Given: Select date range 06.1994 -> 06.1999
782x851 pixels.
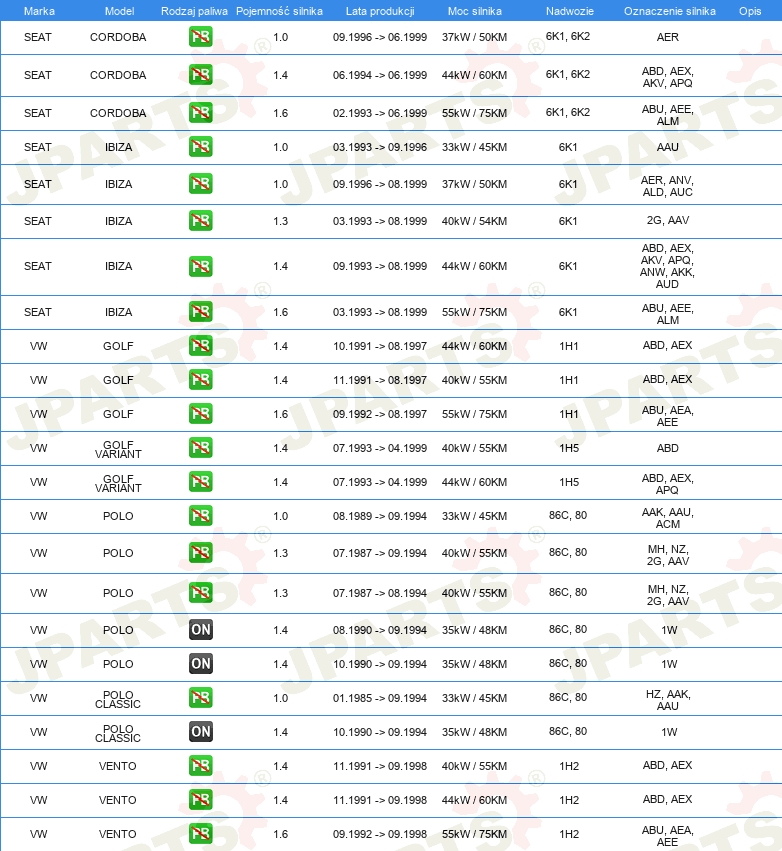Looking at the screenshot, I should click(x=380, y=75).
